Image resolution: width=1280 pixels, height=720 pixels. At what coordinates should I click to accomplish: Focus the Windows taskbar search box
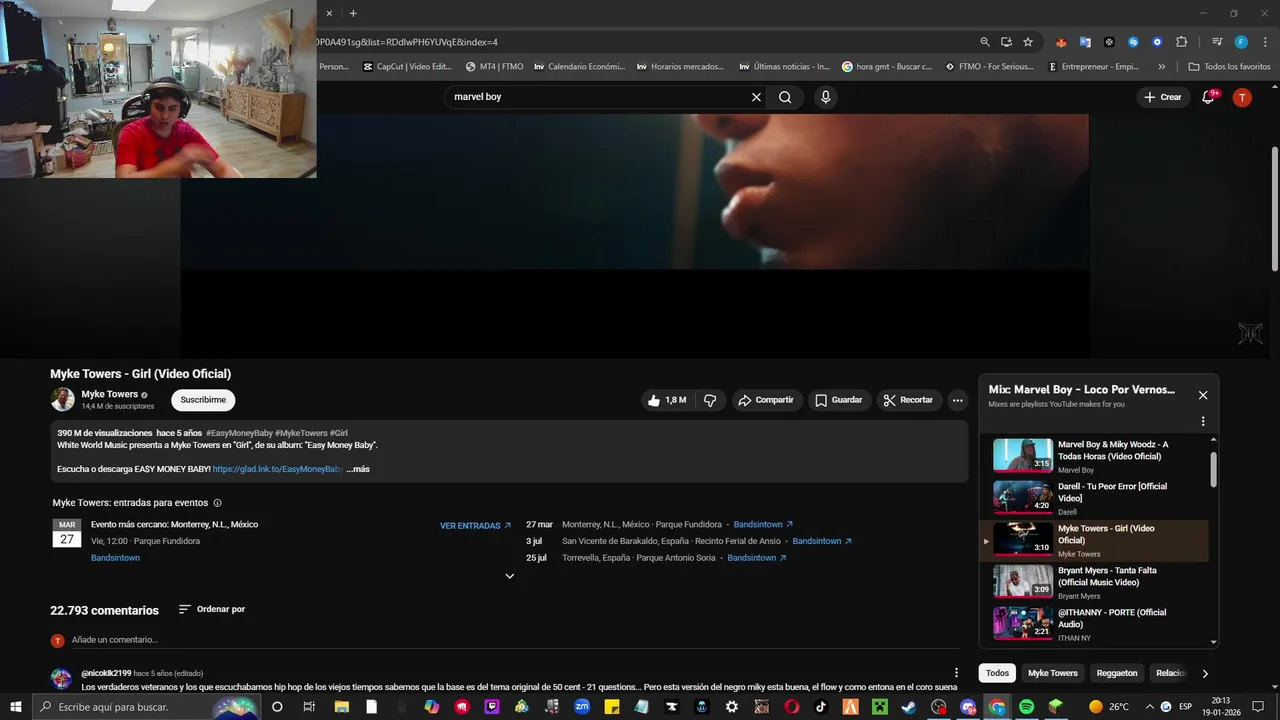147,707
